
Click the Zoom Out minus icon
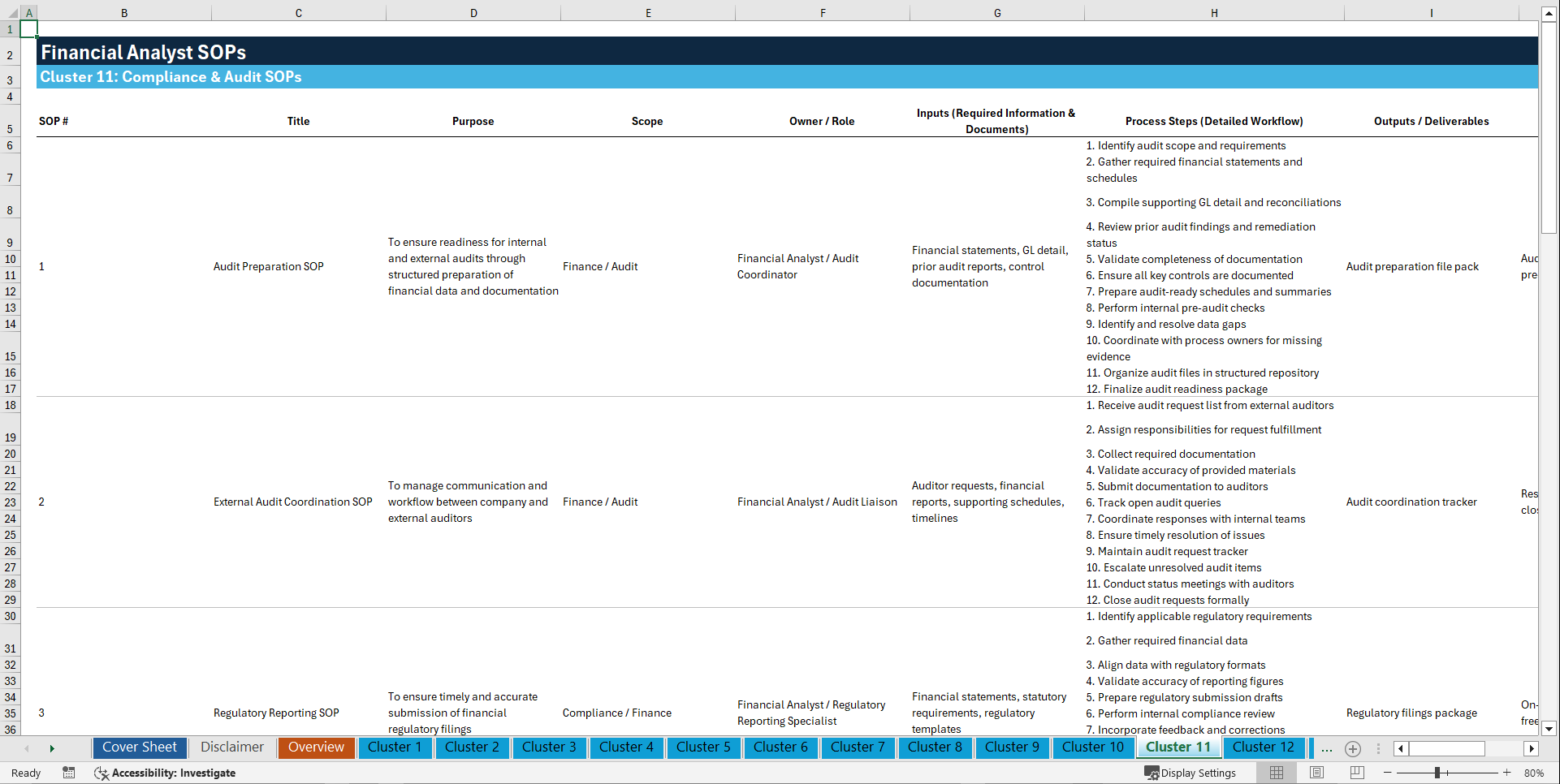tap(1387, 773)
